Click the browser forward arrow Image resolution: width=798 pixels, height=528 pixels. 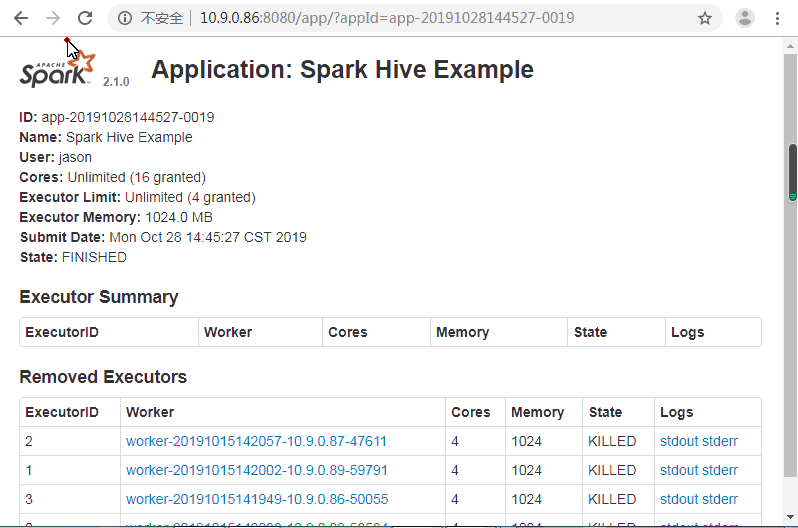[x=53, y=18]
